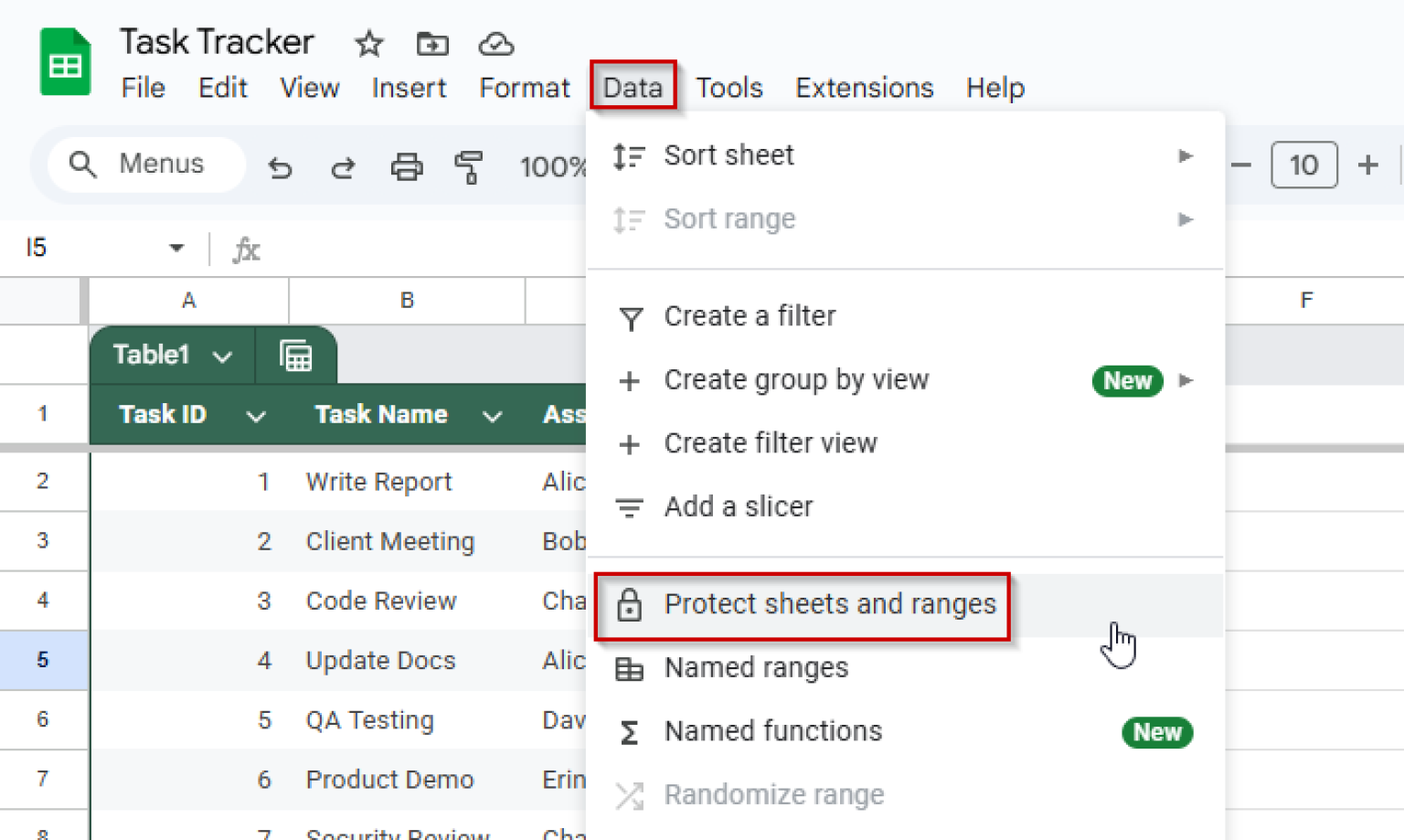Screen dimensions: 1404x840
Task: Click the Undo icon in the toolbar
Action: [281, 166]
